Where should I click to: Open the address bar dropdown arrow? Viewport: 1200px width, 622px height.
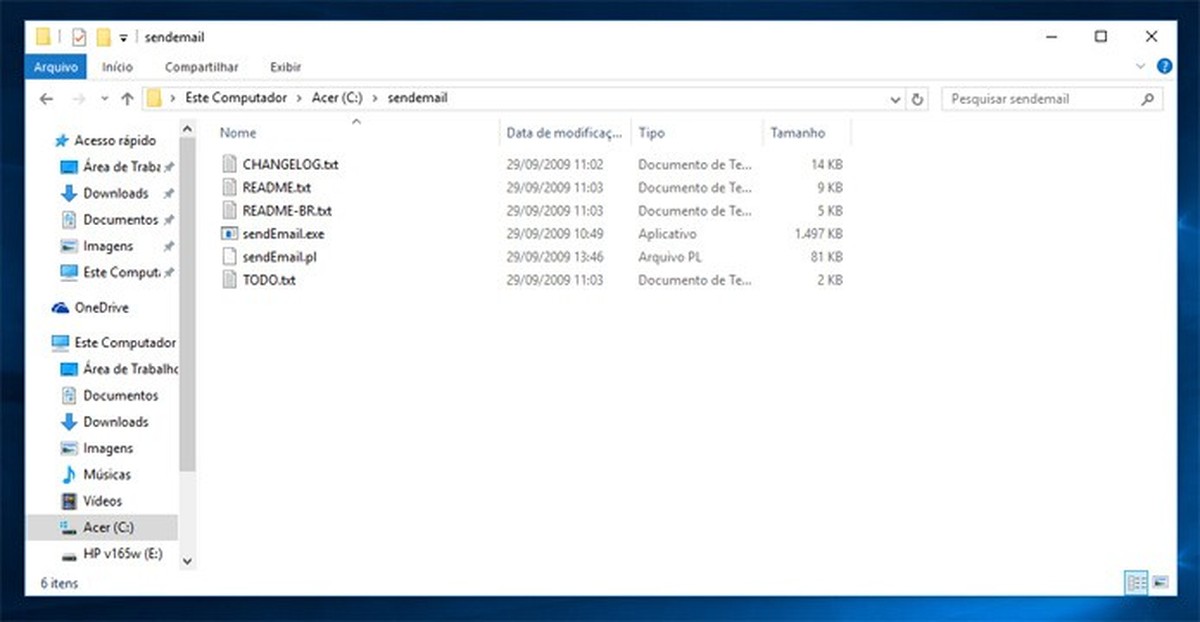pos(895,98)
